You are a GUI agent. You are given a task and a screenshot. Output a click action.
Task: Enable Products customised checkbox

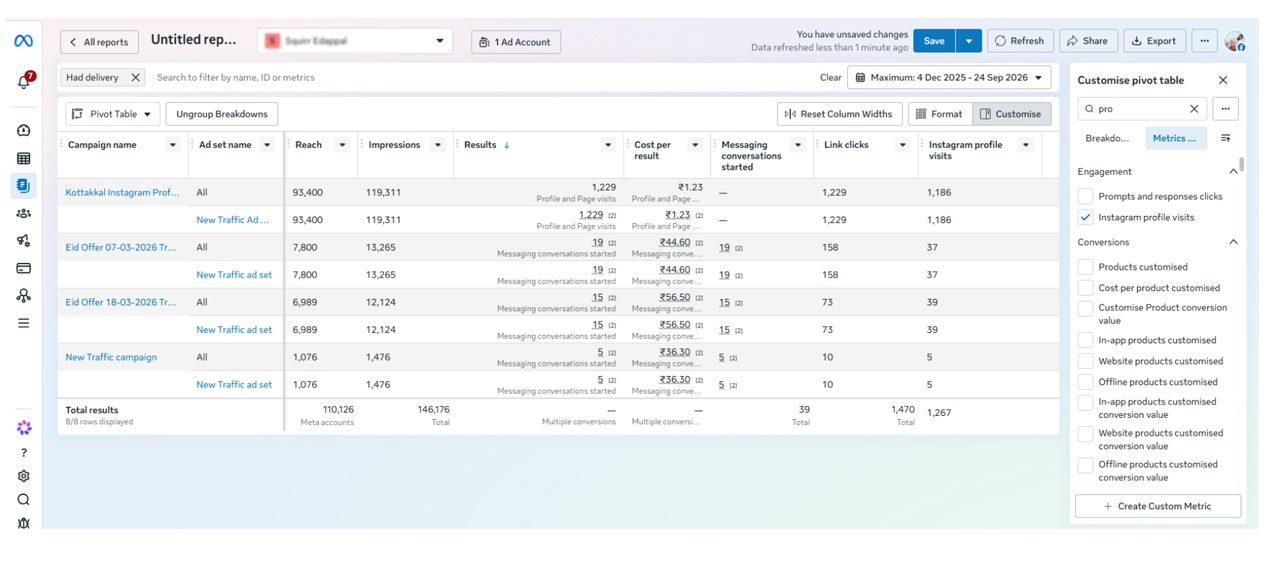(x=1085, y=267)
